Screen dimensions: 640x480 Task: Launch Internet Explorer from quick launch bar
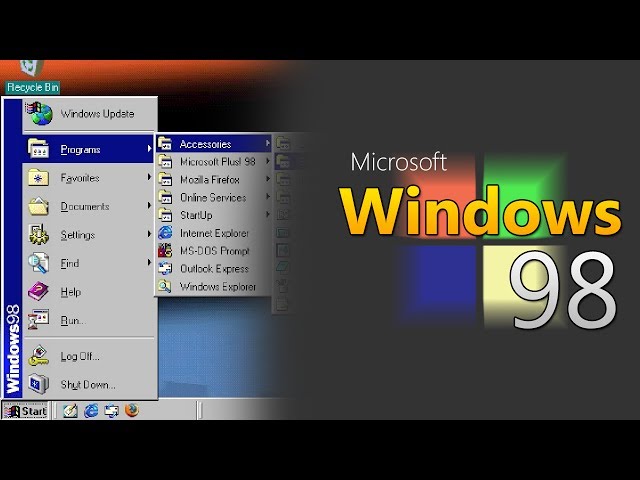(91, 411)
